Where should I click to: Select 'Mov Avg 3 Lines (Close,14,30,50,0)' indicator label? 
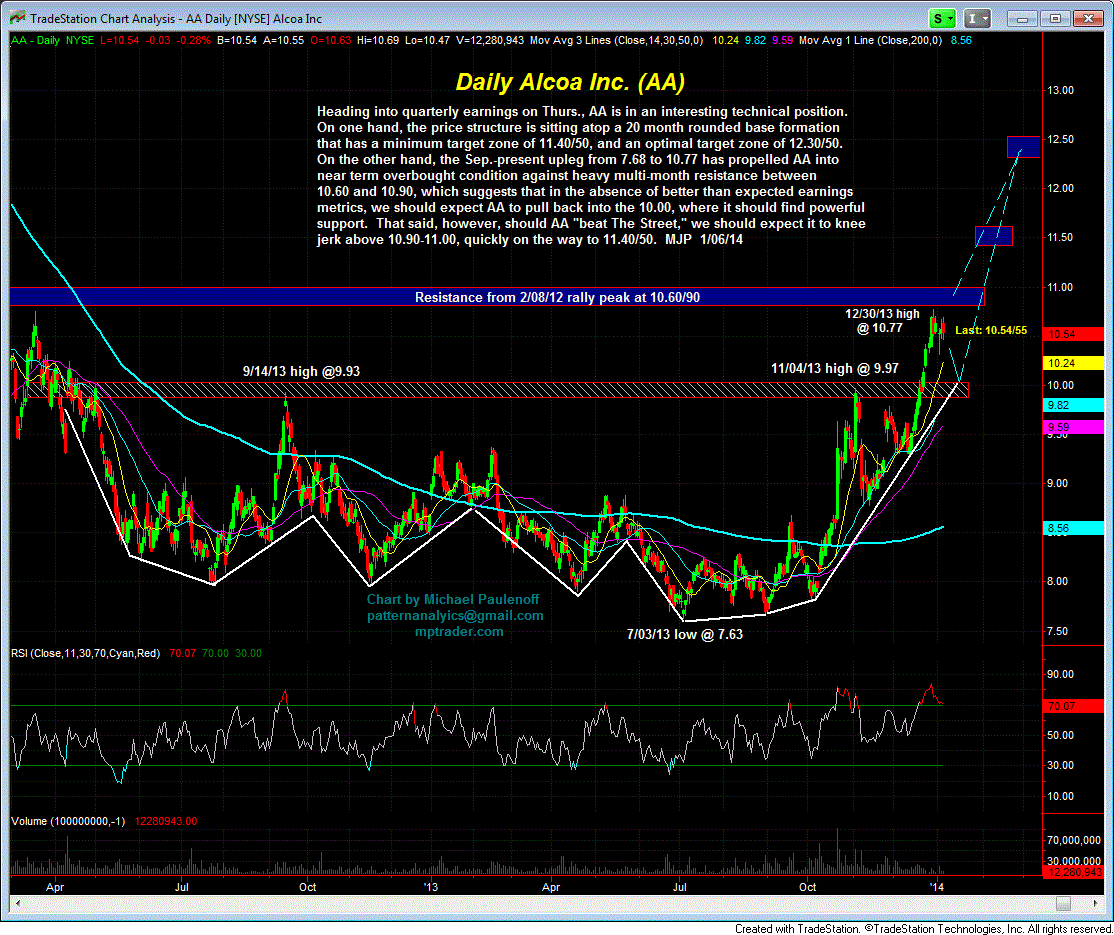(x=617, y=40)
